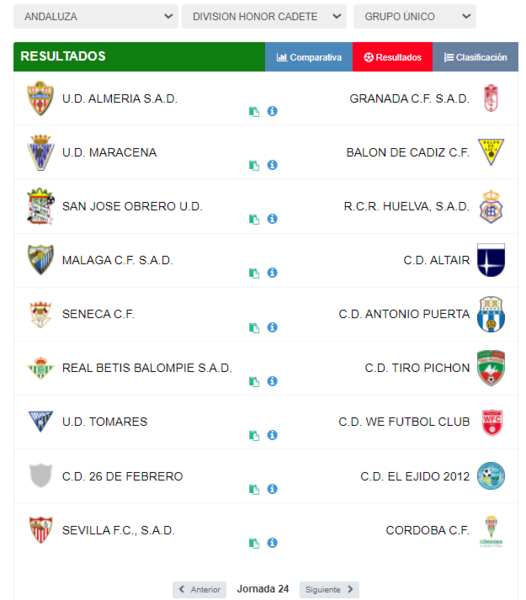Viewport: 526px width, 600px height.
Task: Open the SEVILLA F.C., S.A.D. team link
Action: [x=119, y=530]
